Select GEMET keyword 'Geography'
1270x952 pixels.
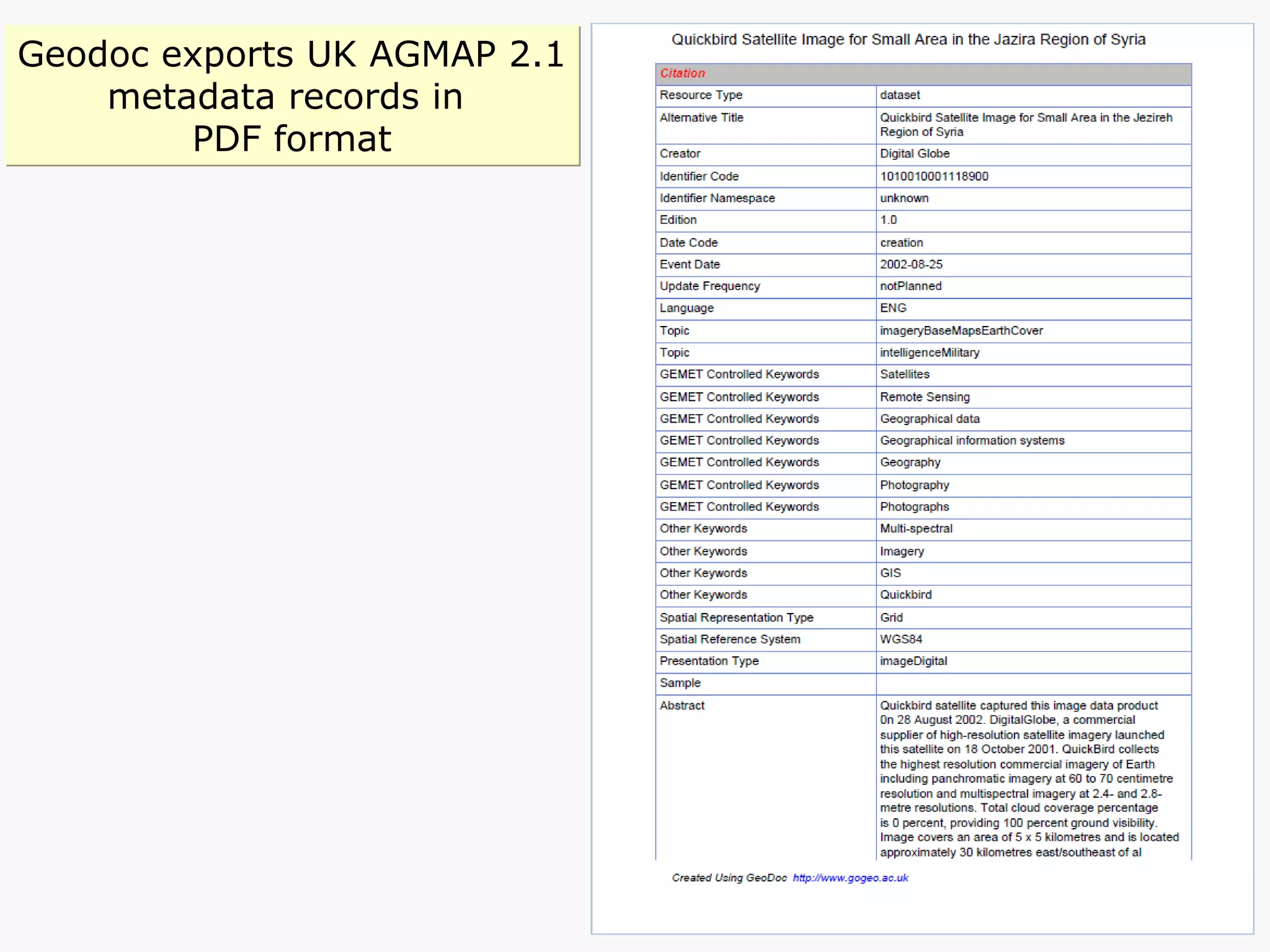[x=910, y=462]
